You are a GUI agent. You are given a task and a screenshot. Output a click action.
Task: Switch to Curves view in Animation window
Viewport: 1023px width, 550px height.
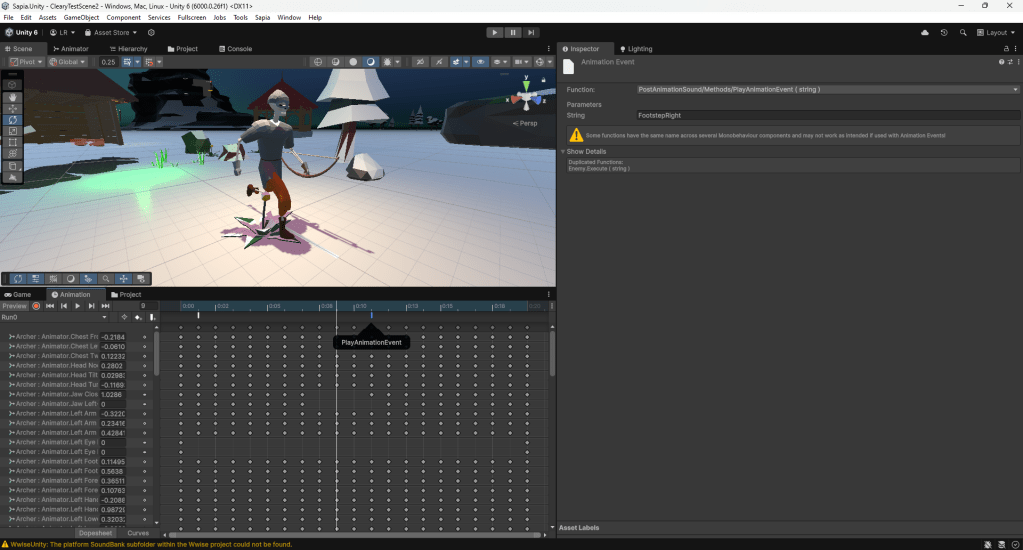pos(138,533)
